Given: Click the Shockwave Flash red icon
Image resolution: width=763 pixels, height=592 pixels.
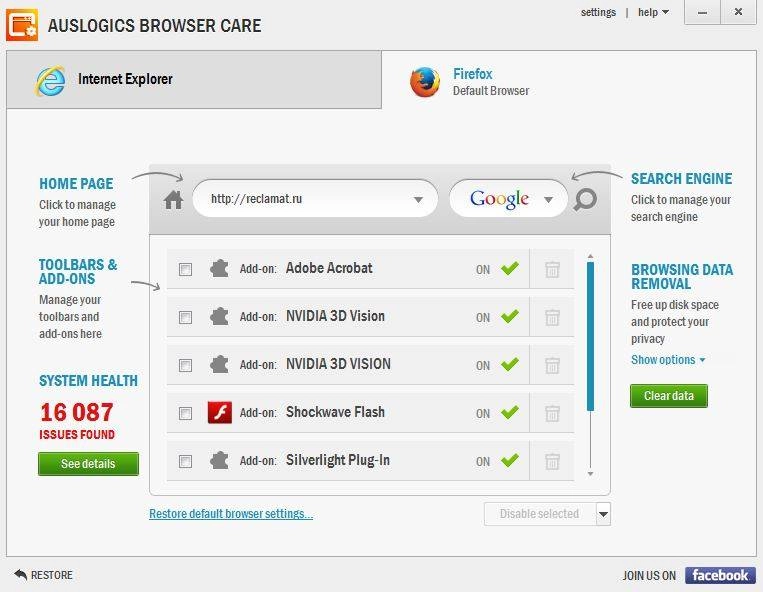Looking at the screenshot, I should tap(219, 413).
